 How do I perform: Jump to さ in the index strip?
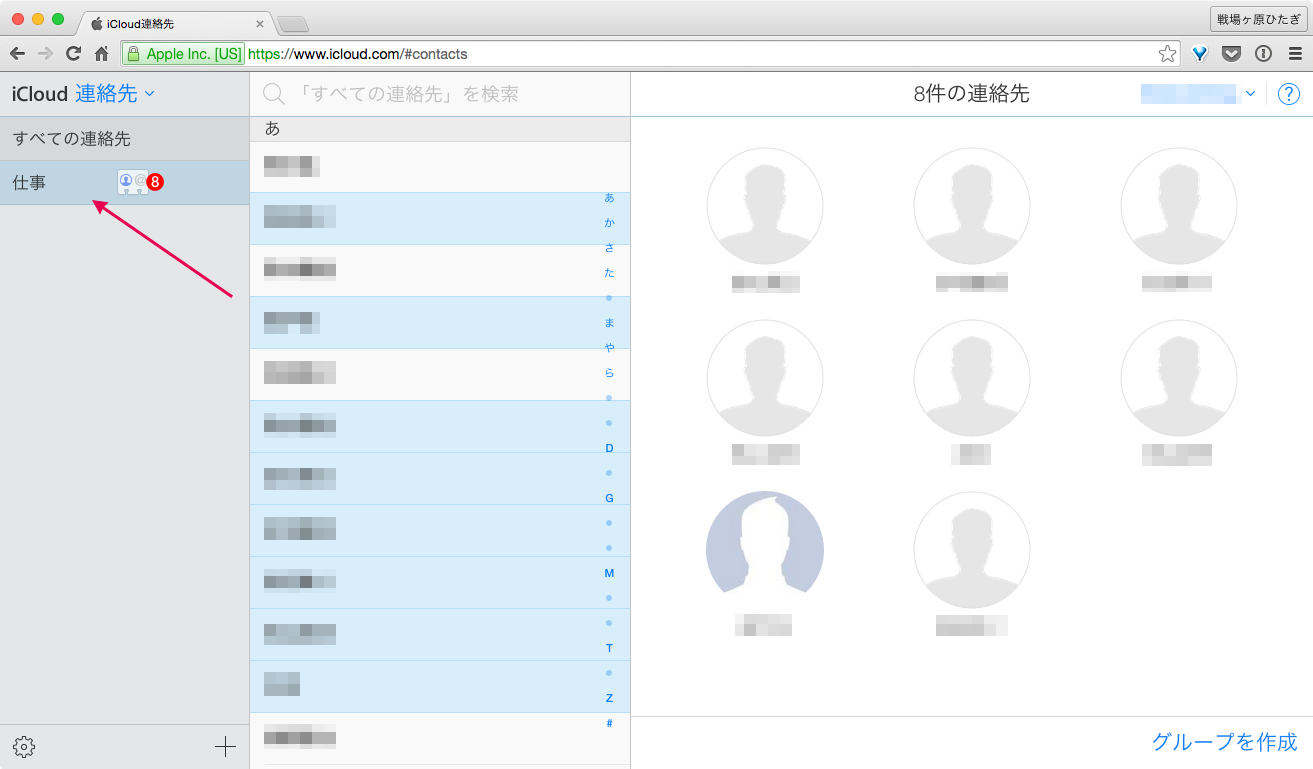pyautogui.click(x=609, y=248)
